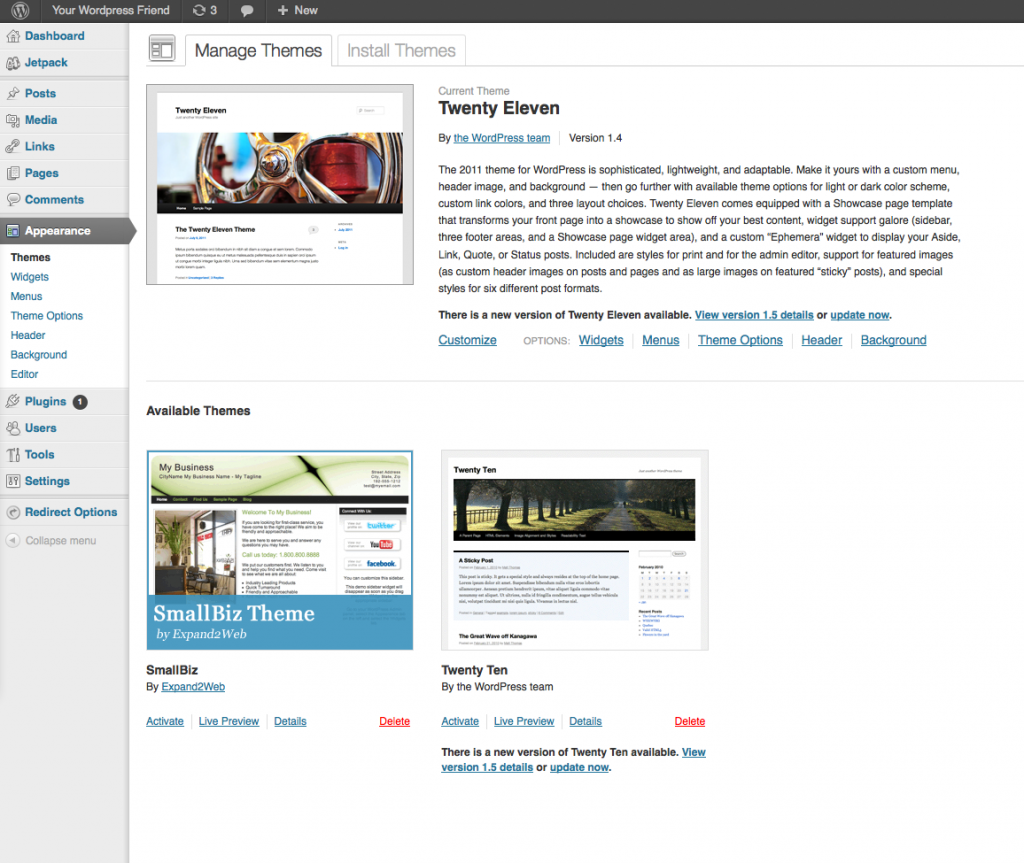Open Widgets link in theme options row
1024x863 pixels.
pos(601,340)
